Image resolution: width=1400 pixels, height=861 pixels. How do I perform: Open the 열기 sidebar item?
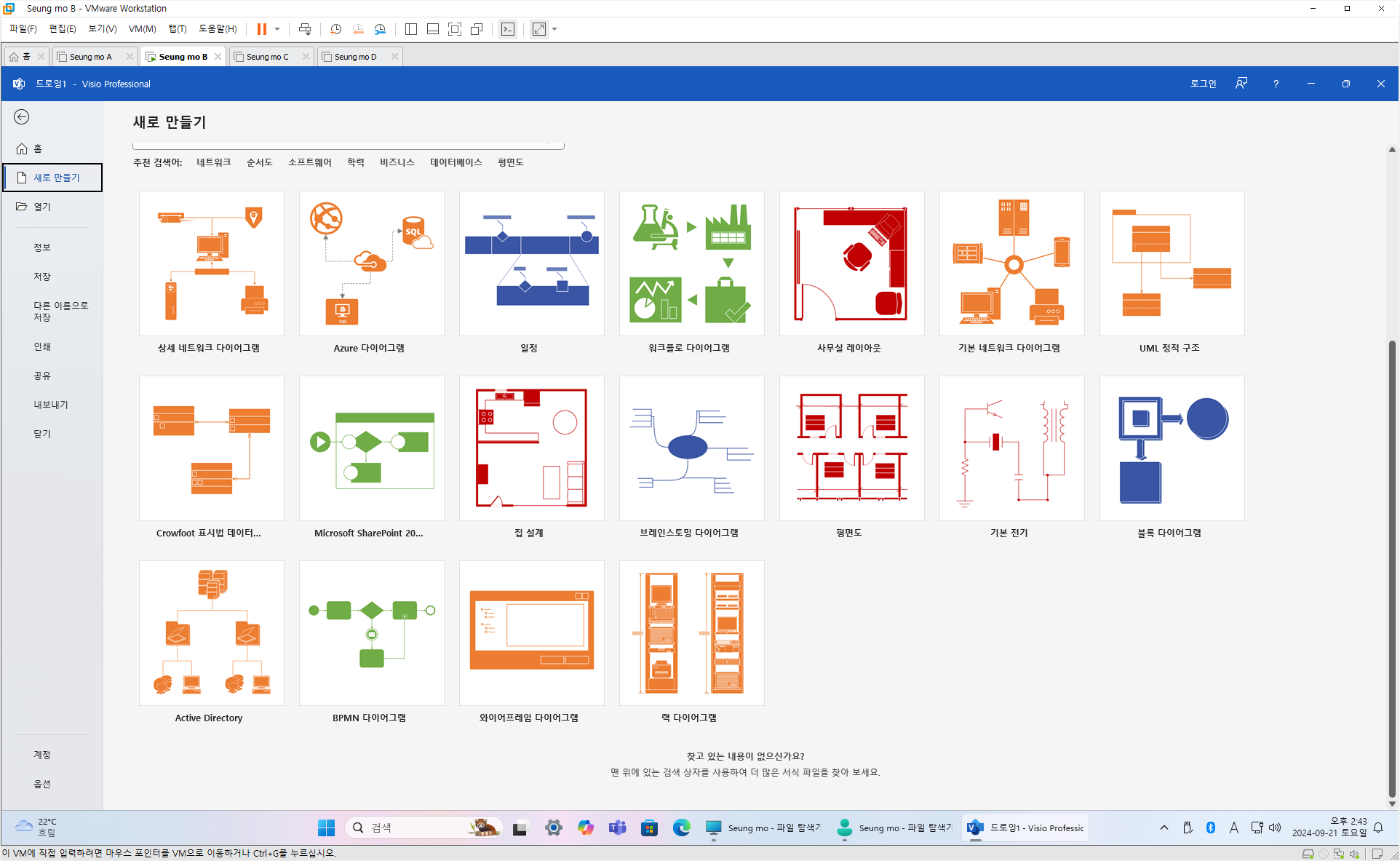(x=51, y=207)
